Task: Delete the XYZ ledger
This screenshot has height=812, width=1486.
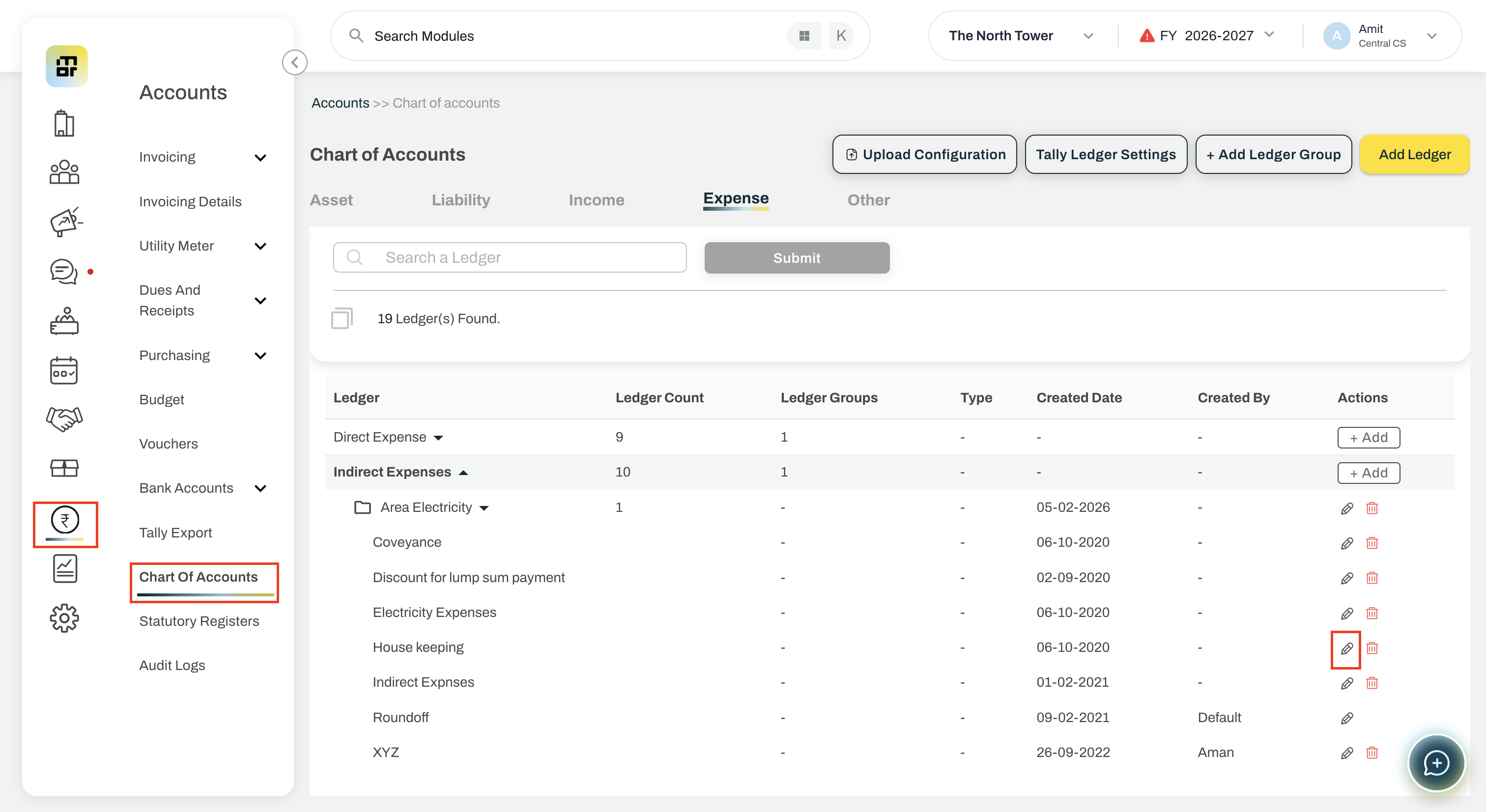Action: pyautogui.click(x=1372, y=753)
